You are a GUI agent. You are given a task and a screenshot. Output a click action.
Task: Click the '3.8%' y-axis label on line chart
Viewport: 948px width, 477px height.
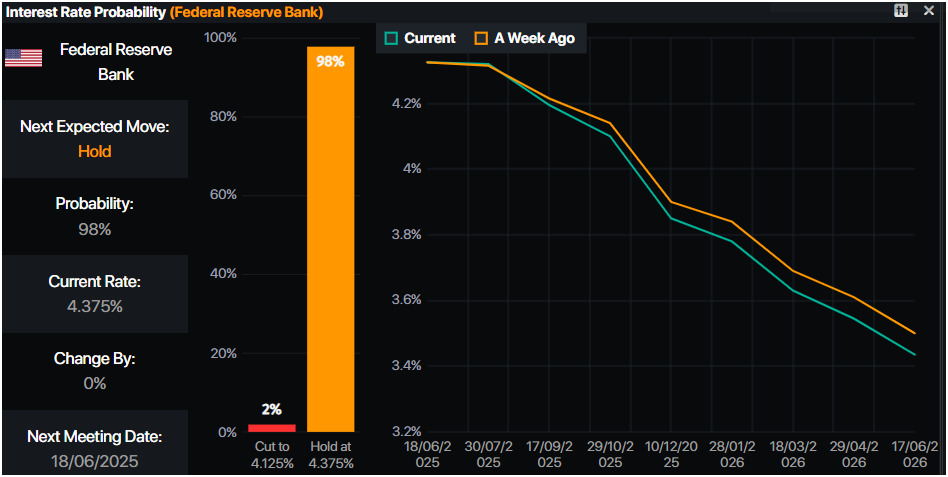pos(406,235)
